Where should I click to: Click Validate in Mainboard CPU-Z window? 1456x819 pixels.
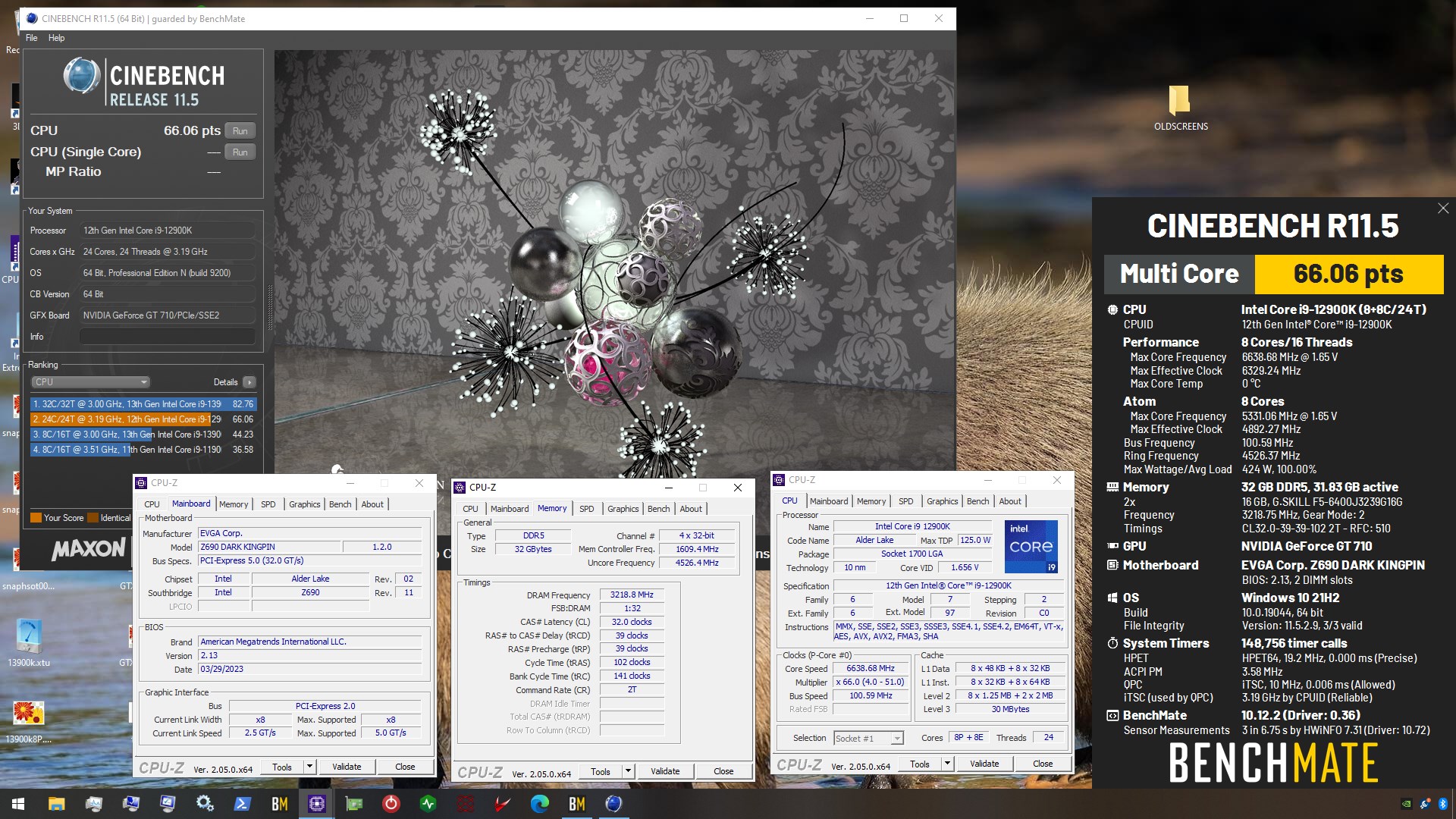[x=347, y=767]
